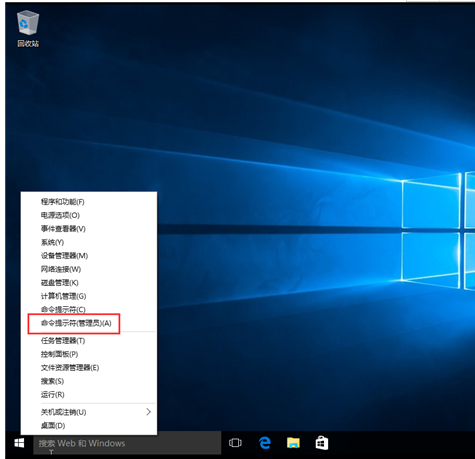
Task: Open 设备管理器(M) from the menu
Action: (89, 256)
